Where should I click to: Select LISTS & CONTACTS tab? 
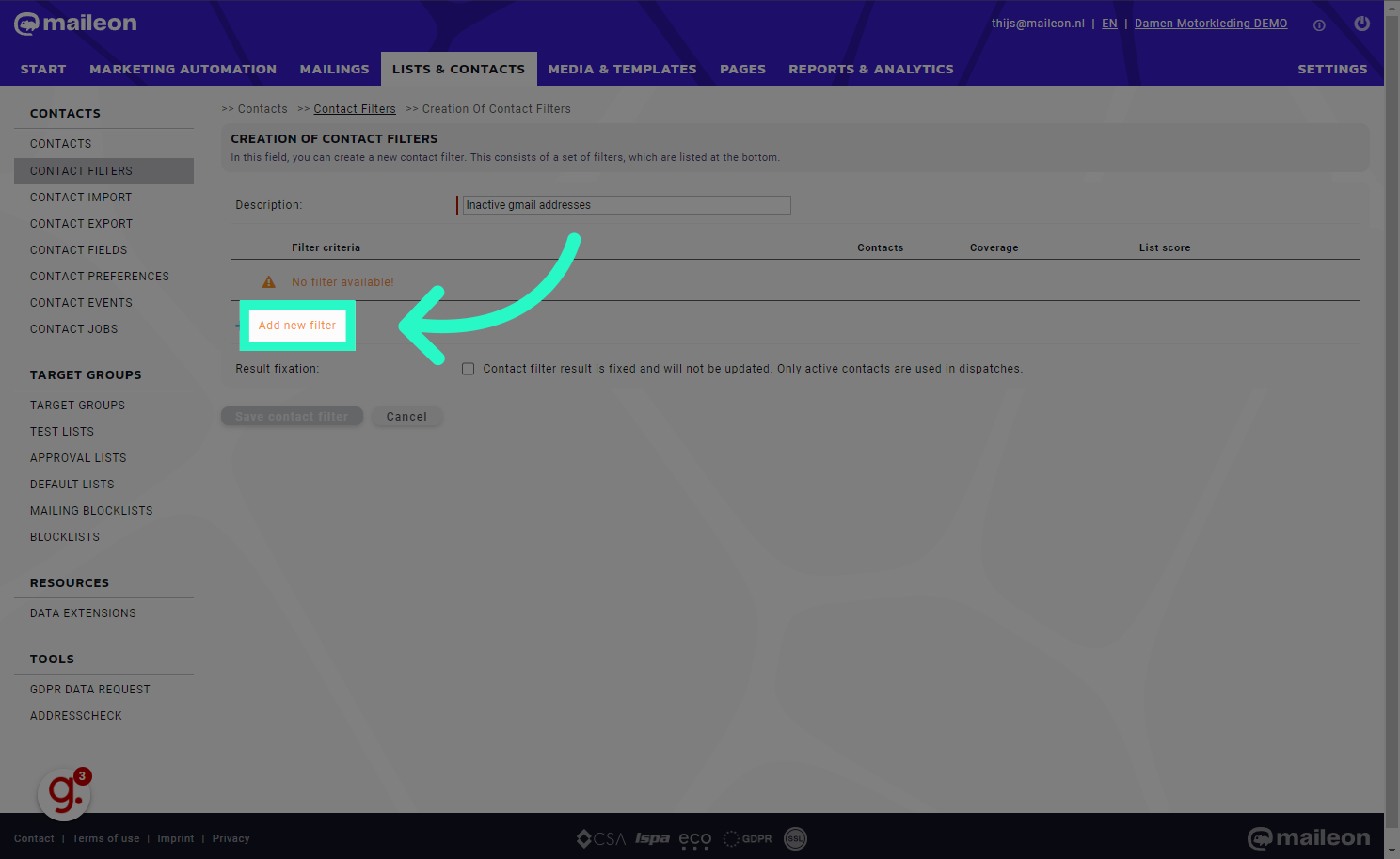tap(458, 69)
